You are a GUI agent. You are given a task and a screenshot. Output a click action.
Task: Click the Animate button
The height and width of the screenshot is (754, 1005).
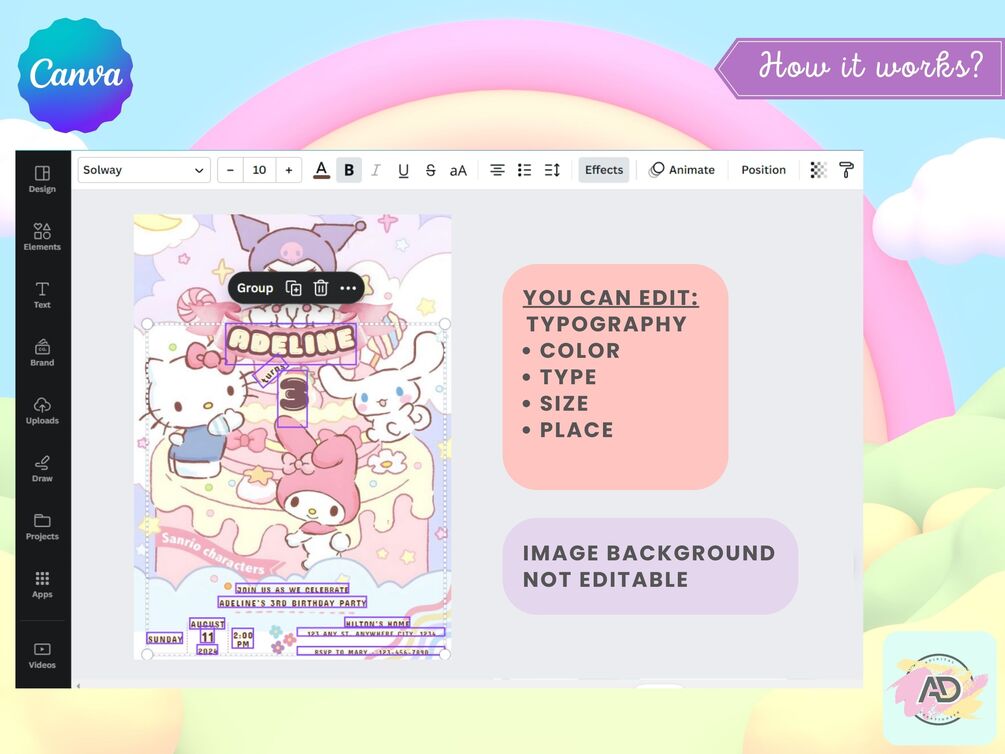tap(683, 170)
